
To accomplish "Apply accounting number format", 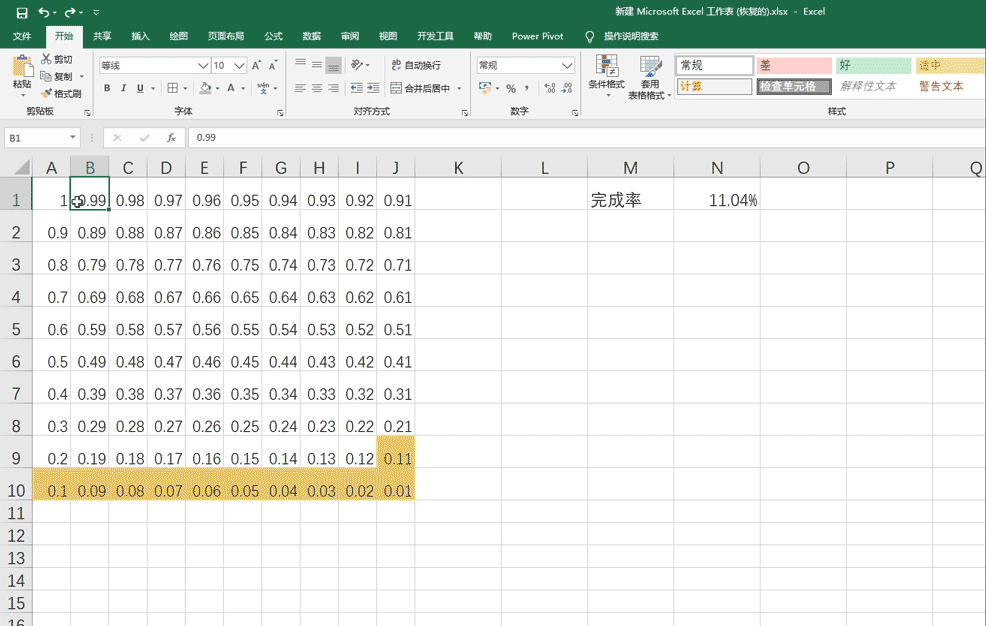I will click(x=485, y=89).
